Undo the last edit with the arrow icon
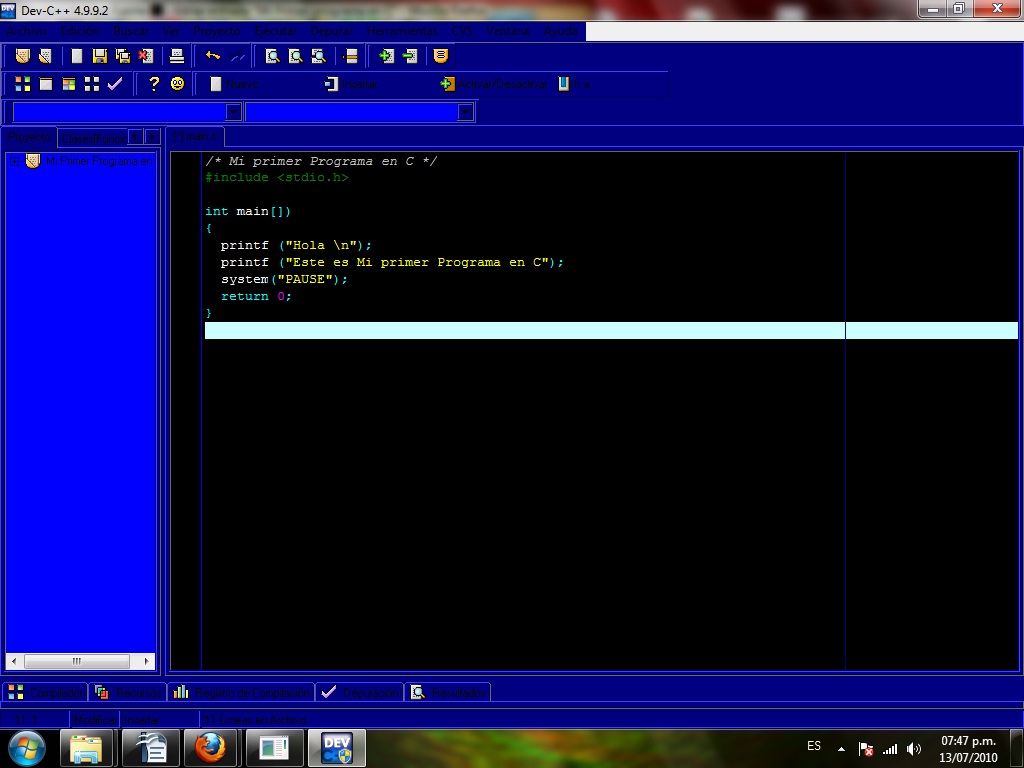 coord(213,56)
